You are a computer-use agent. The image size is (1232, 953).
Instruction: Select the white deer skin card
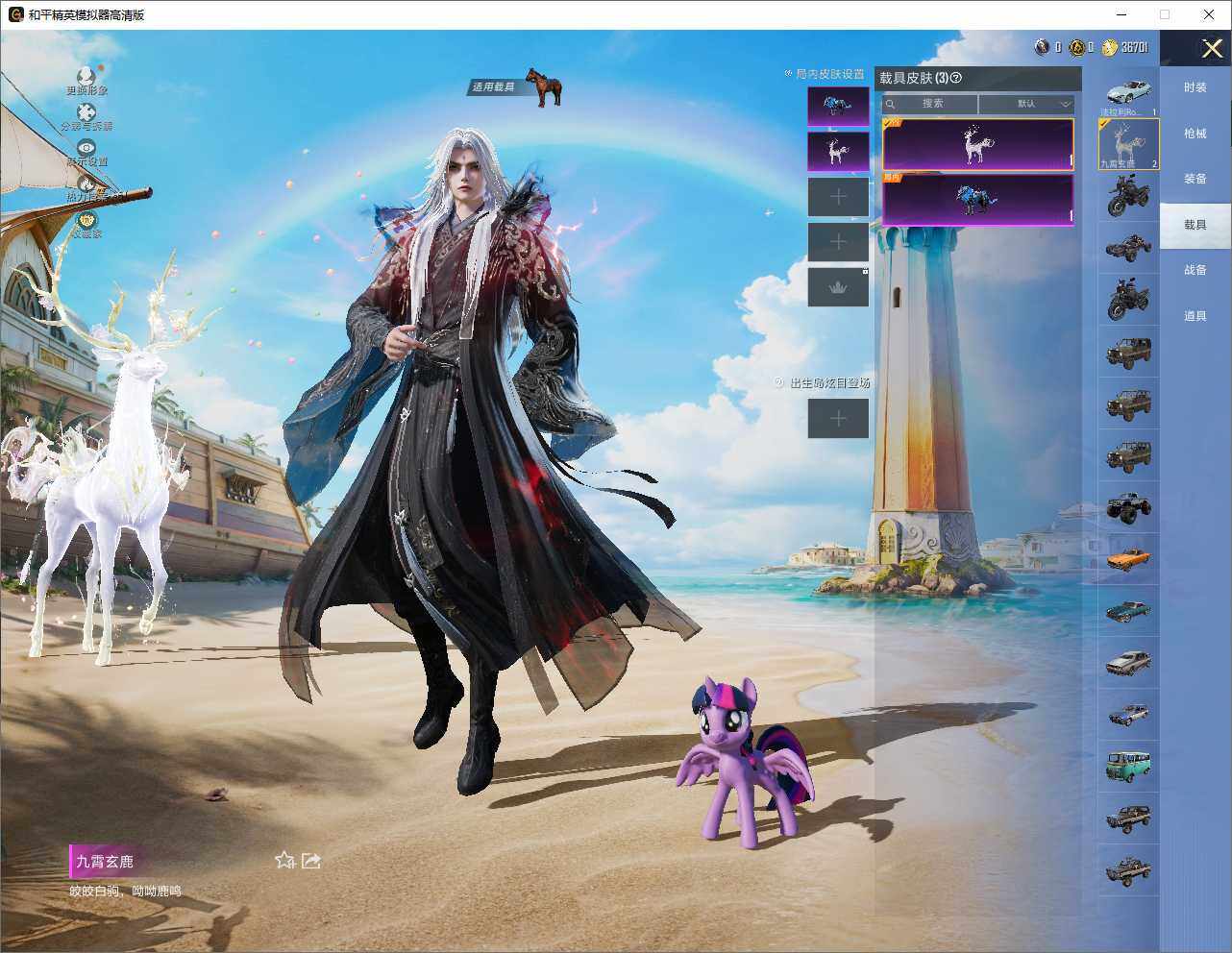coord(977,144)
